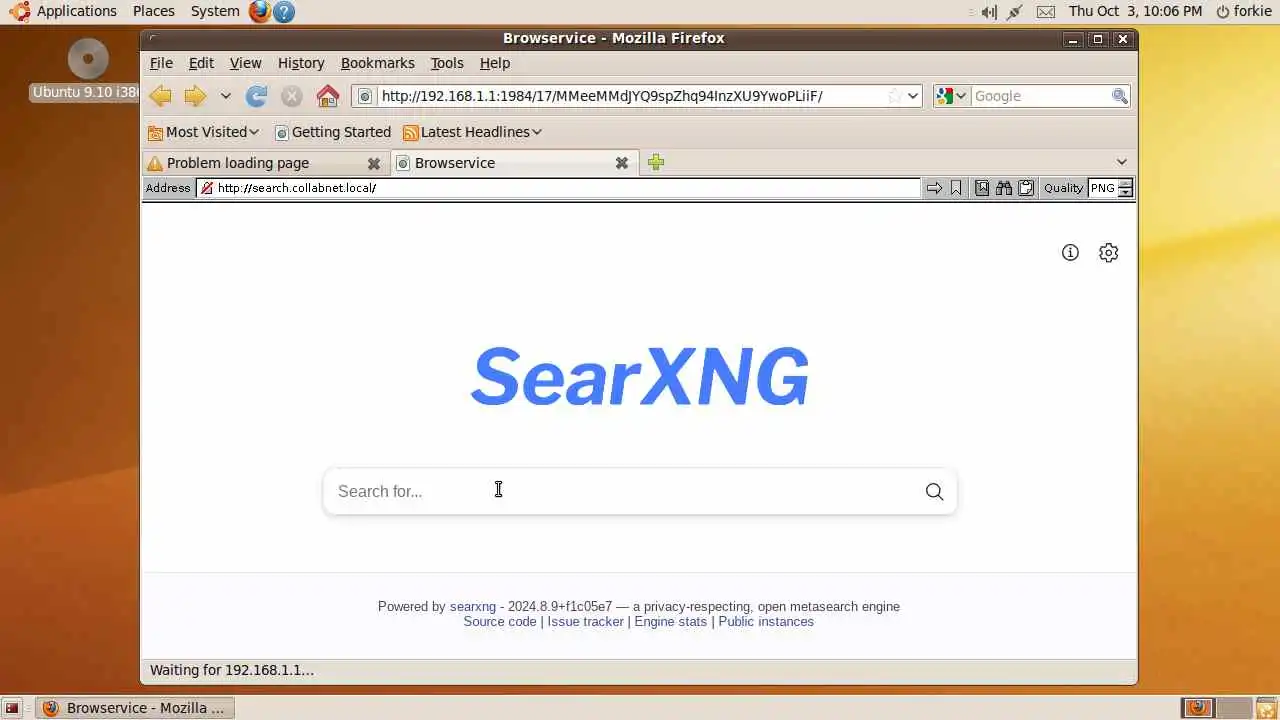Open the Bookmarks menu

[x=377, y=63]
